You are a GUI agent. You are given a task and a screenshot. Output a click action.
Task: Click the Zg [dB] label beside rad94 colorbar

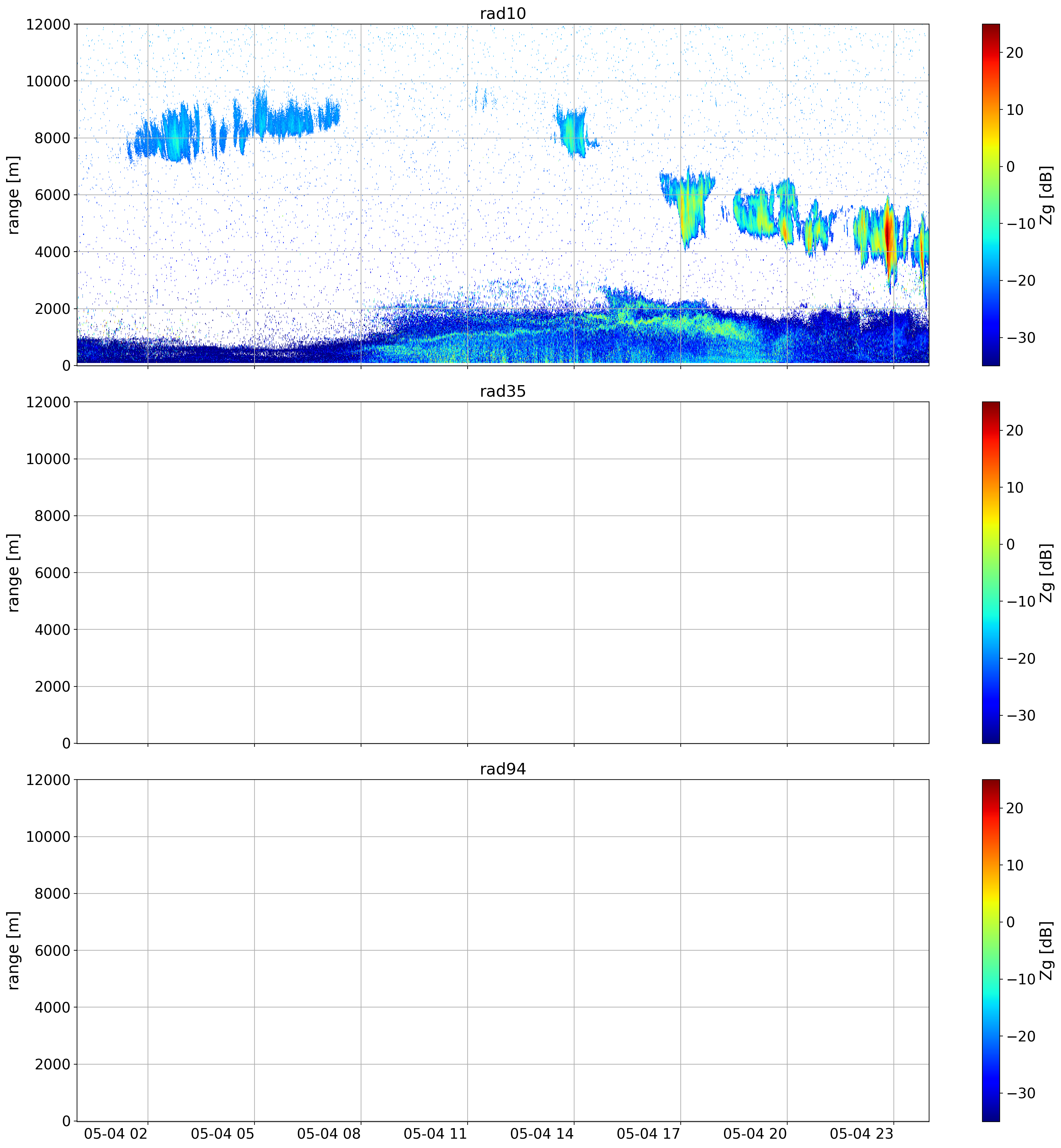pyautogui.click(x=1047, y=950)
